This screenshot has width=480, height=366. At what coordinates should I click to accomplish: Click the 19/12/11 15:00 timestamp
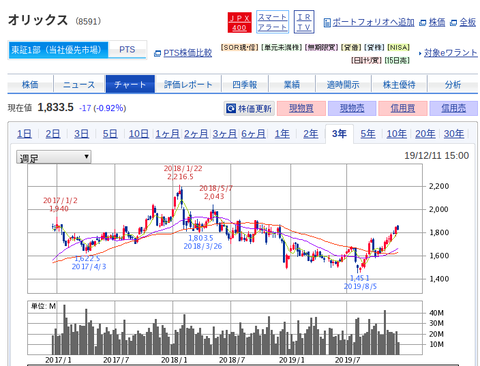click(x=436, y=156)
